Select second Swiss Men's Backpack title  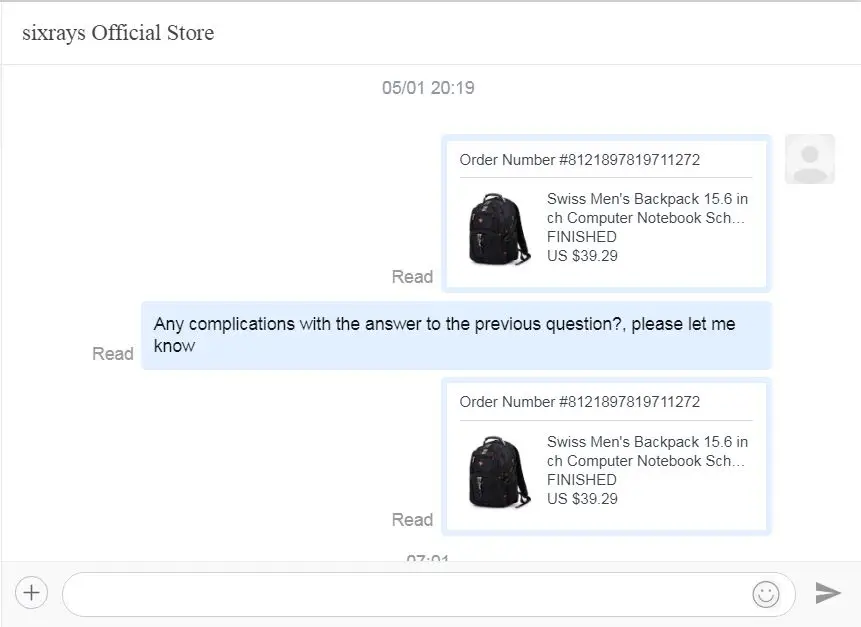coord(647,451)
